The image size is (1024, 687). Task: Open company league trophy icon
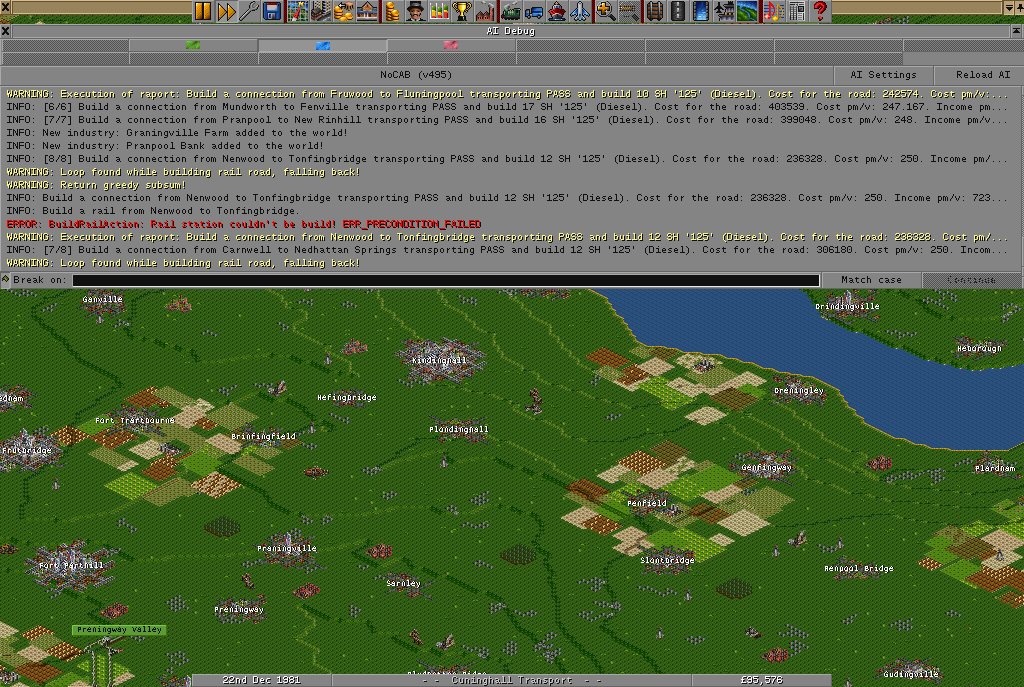click(x=461, y=11)
